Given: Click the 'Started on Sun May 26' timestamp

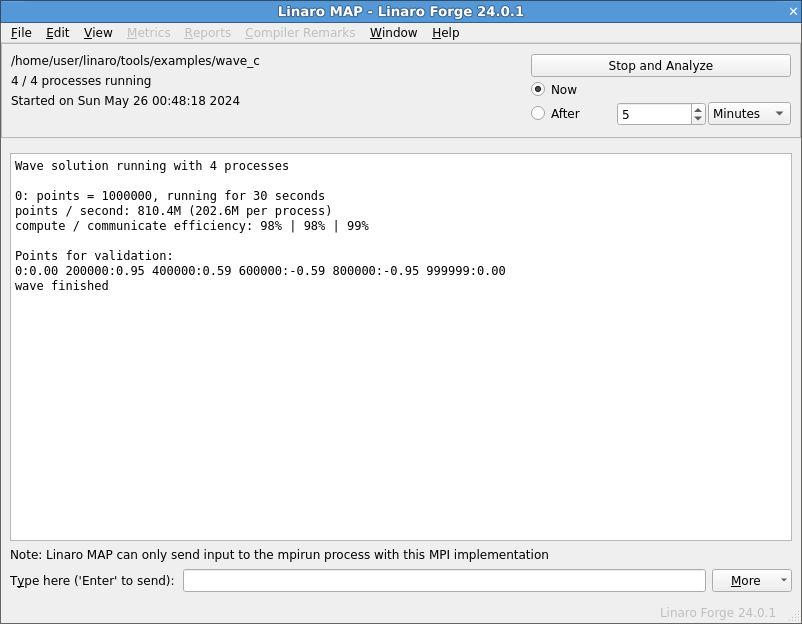Looking at the screenshot, I should [125, 101].
